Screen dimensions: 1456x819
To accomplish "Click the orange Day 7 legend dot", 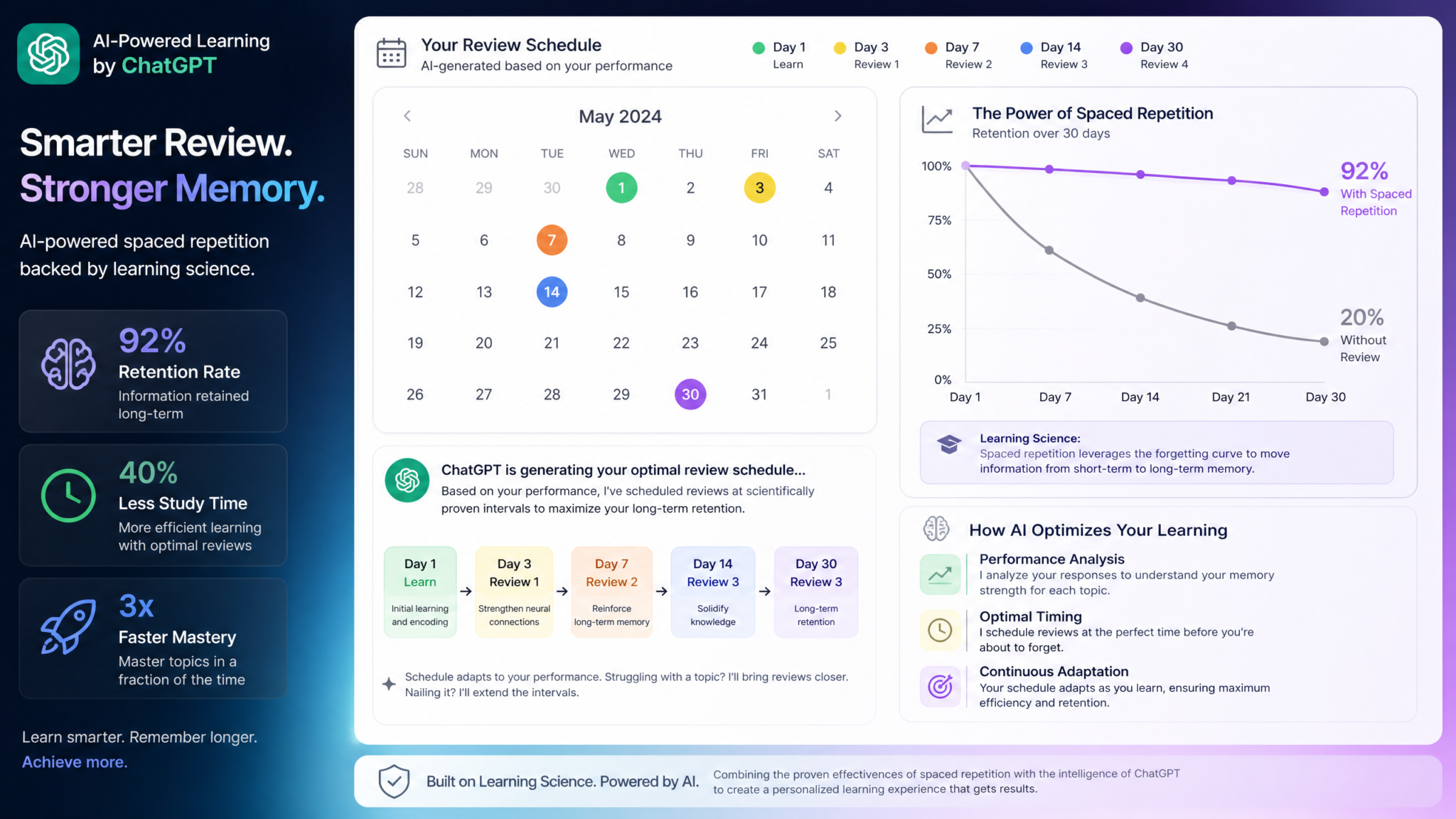I will pyautogui.click(x=931, y=48).
